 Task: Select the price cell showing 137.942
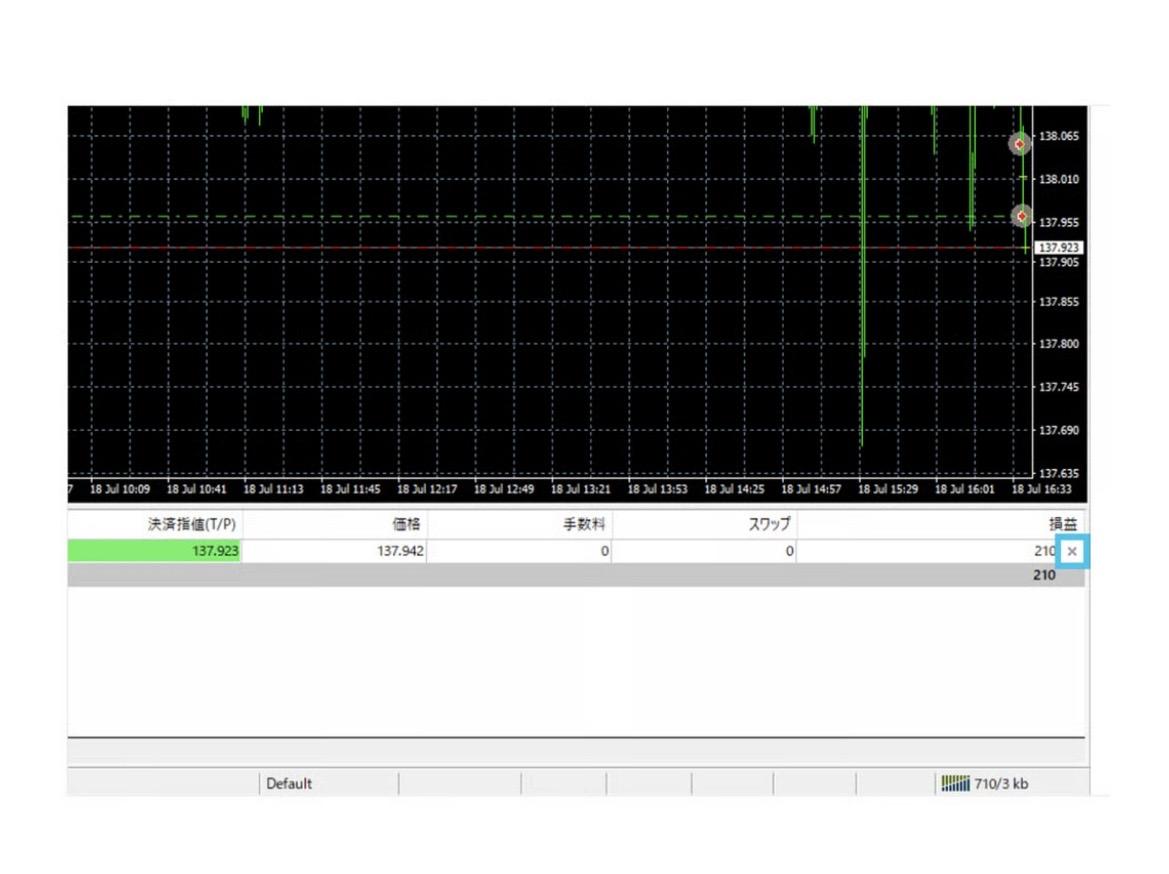[399, 551]
